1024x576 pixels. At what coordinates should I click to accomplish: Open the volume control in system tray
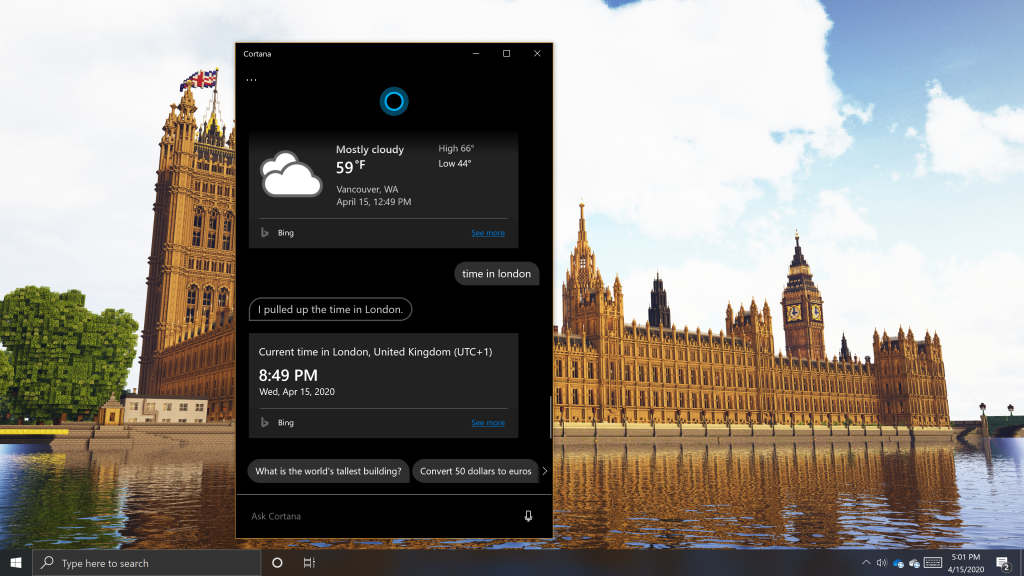(882, 563)
